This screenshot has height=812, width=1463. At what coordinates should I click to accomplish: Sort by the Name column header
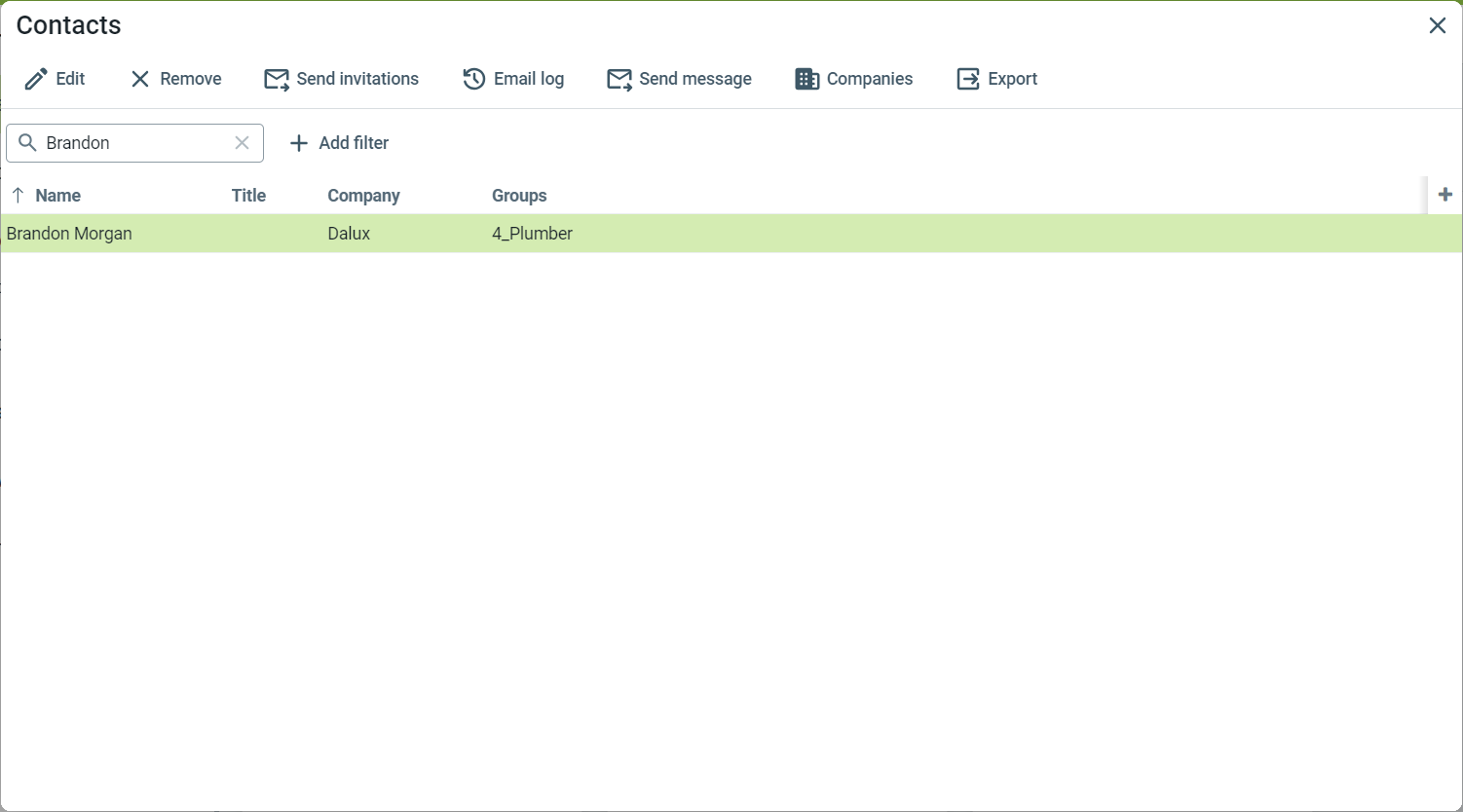coord(57,196)
